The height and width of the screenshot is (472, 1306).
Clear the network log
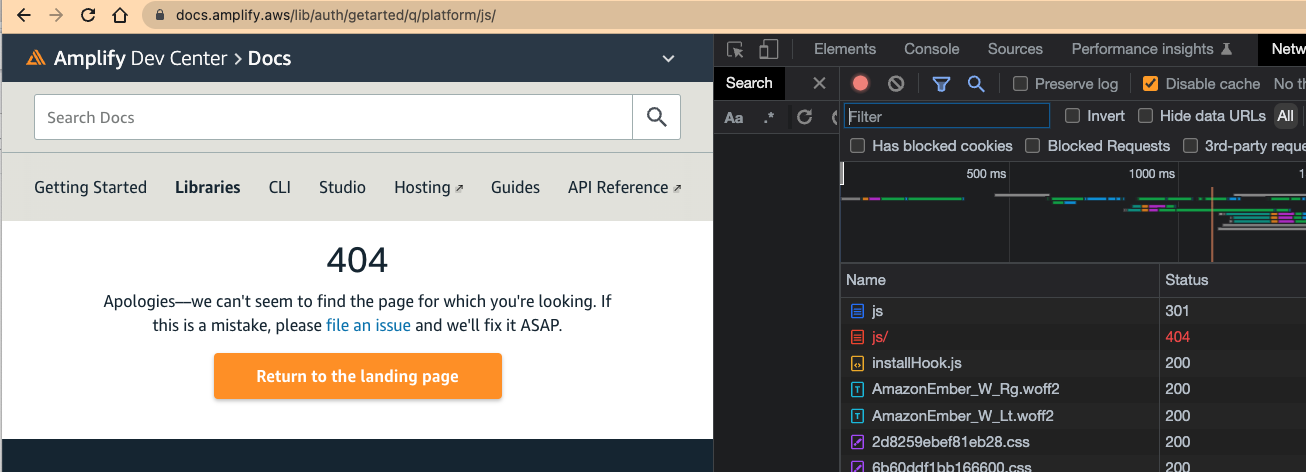(896, 84)
